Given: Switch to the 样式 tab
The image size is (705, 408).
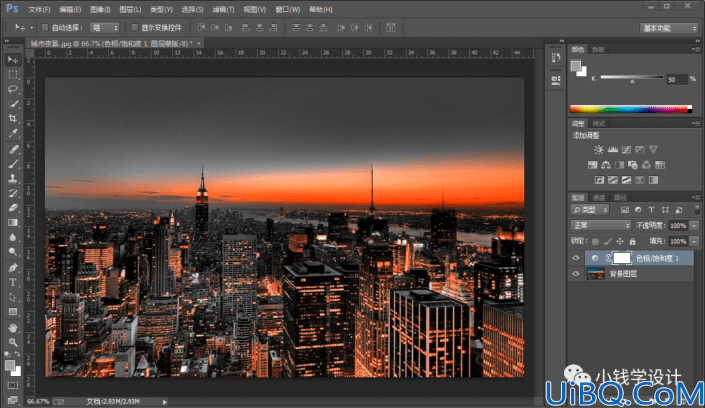Looking at the screenshot, I should pos(599,123).
